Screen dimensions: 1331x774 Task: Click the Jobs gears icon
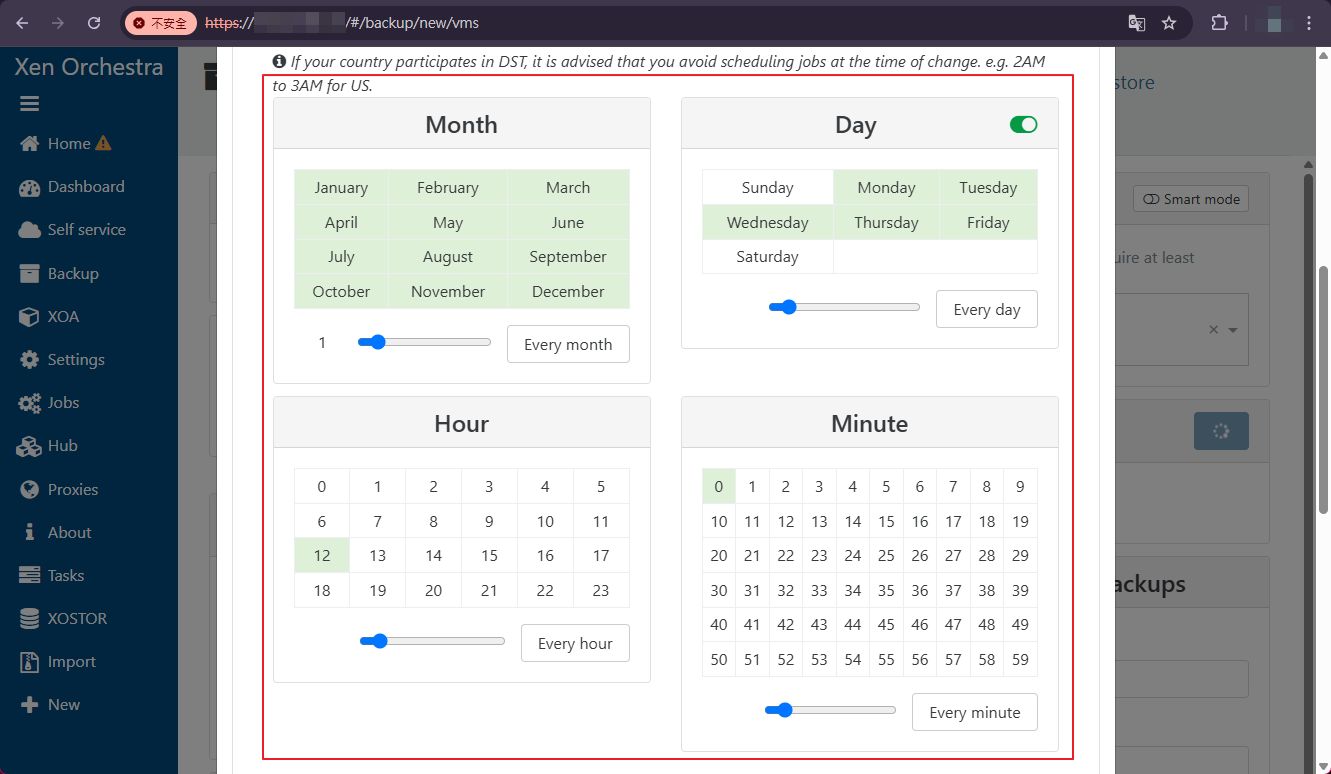(30, 403)
